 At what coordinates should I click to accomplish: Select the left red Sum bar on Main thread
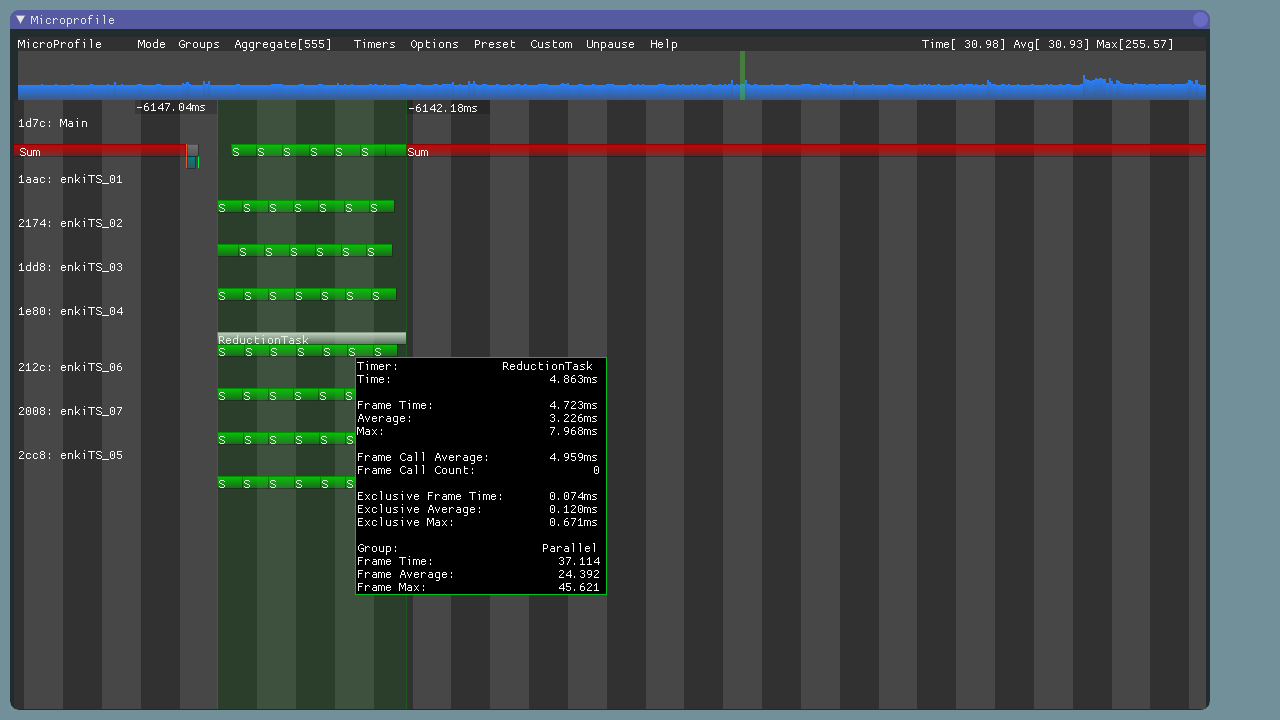[100, 151]
